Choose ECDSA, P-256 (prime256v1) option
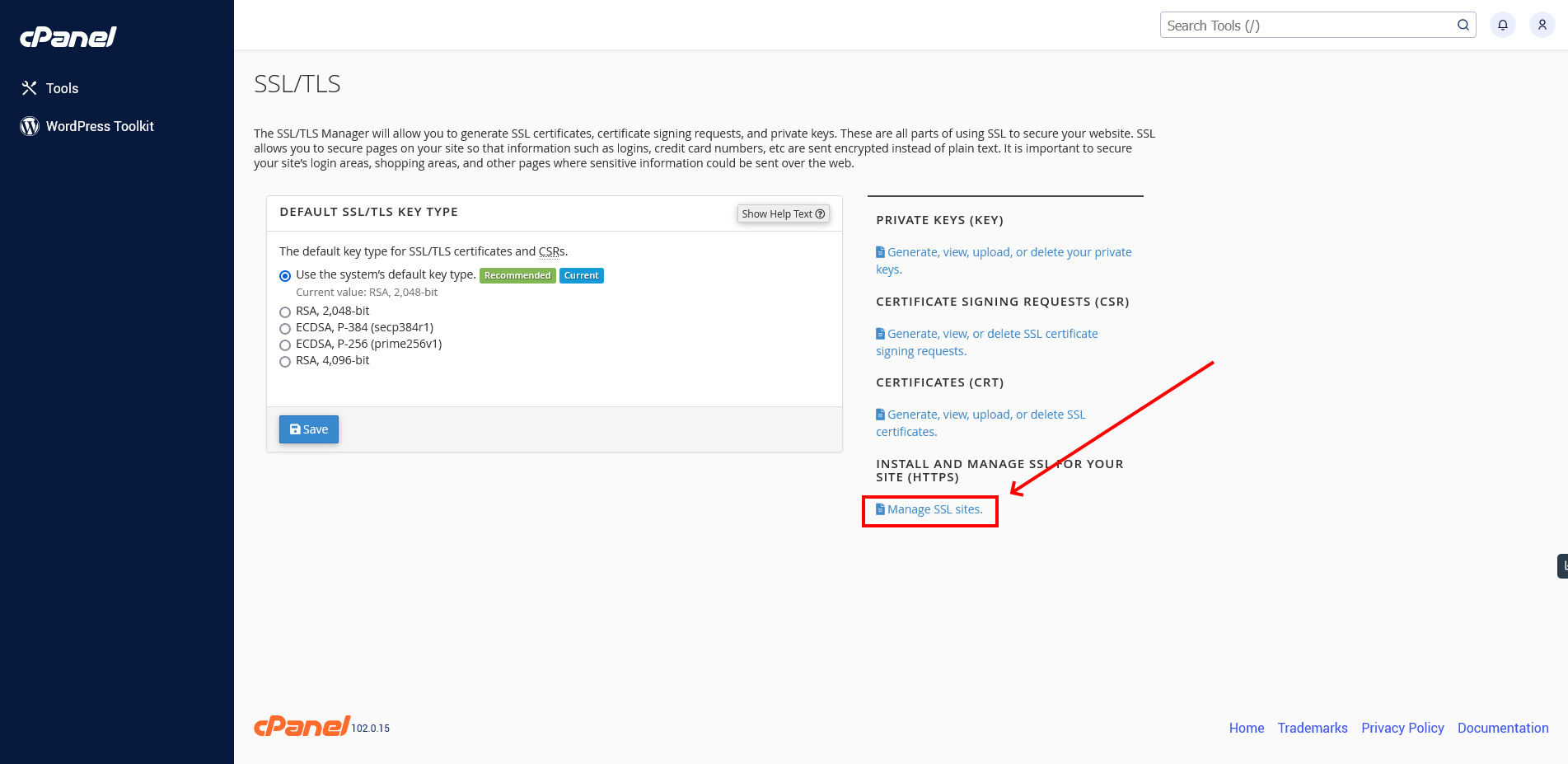This screenshot has height=764, width=1568. pos(285,345)
